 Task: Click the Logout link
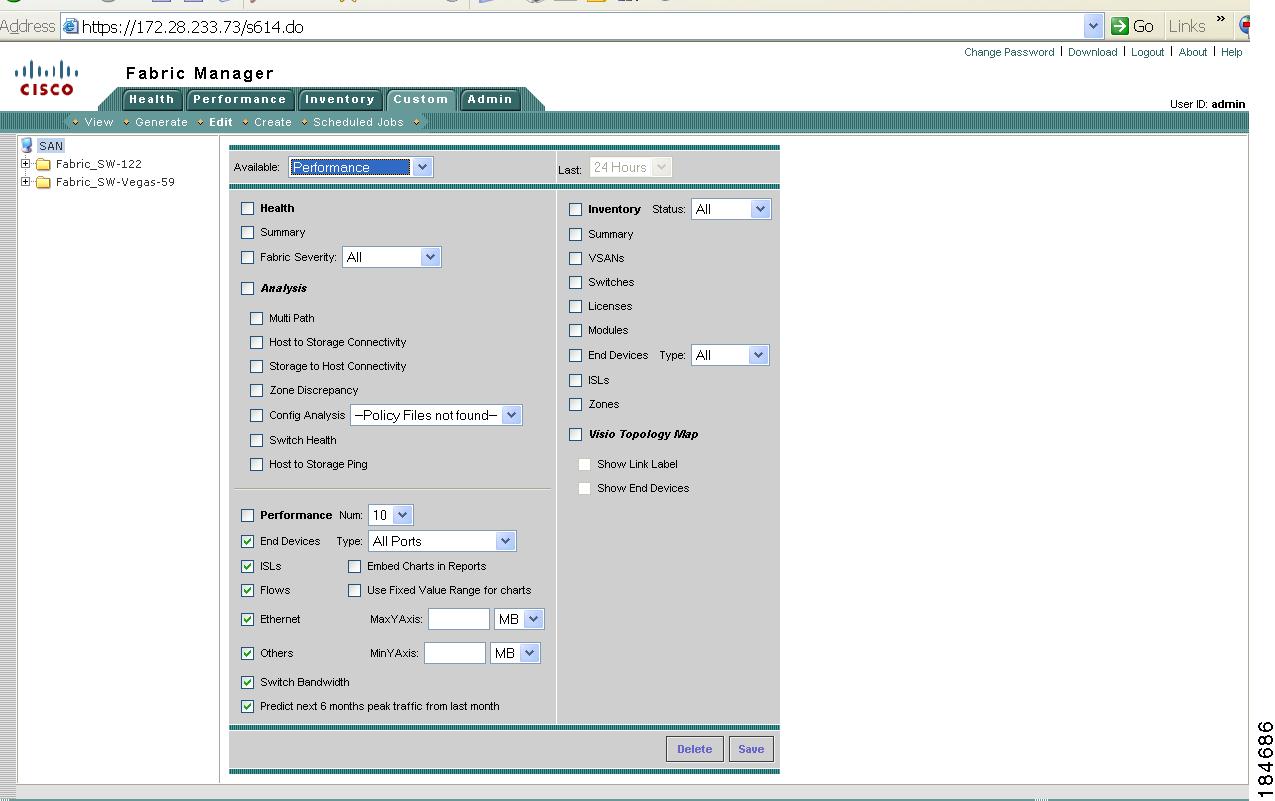(x=1147, y=52)
